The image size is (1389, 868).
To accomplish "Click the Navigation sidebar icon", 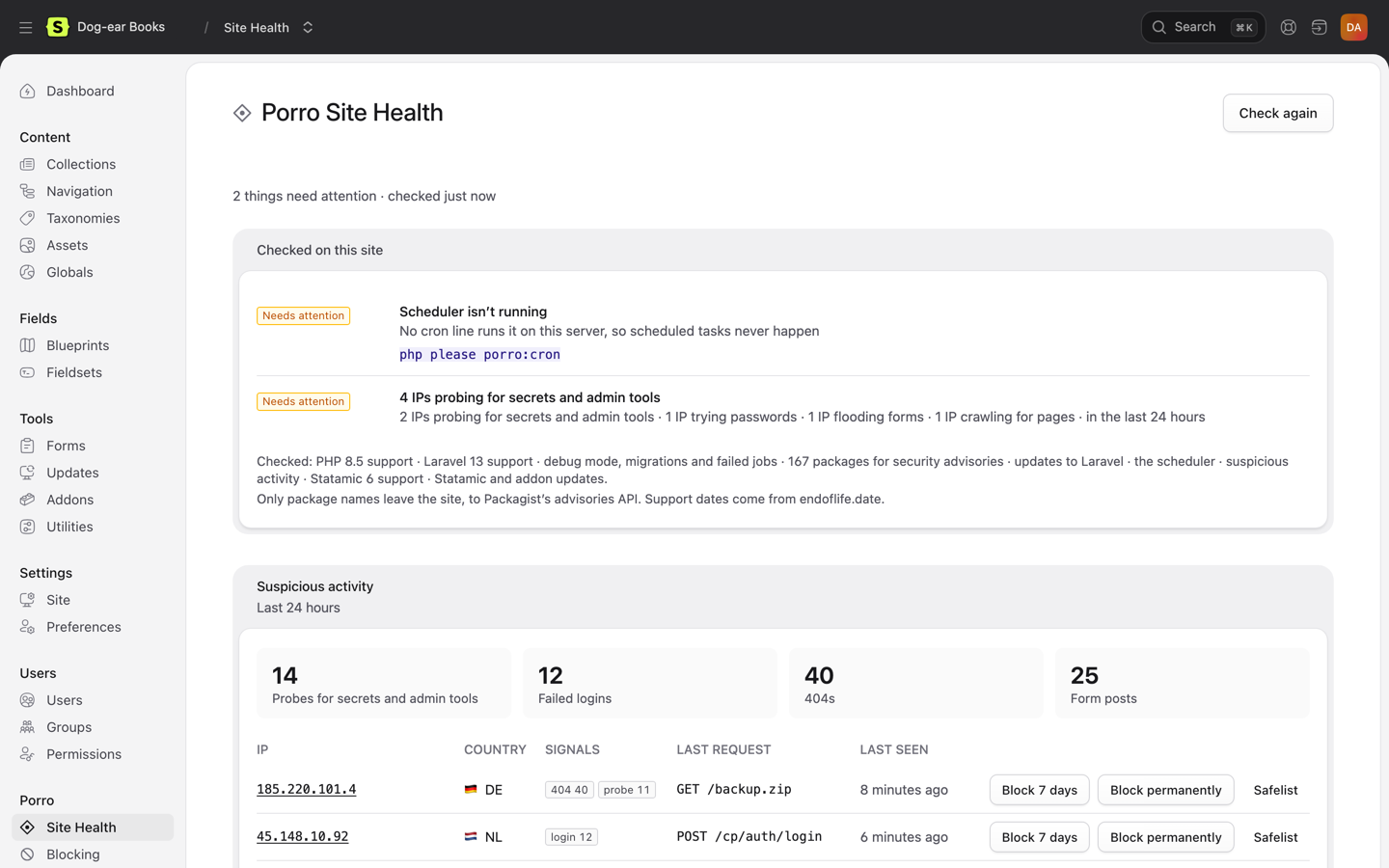I will pyautogui.click(x=27, y=192).
